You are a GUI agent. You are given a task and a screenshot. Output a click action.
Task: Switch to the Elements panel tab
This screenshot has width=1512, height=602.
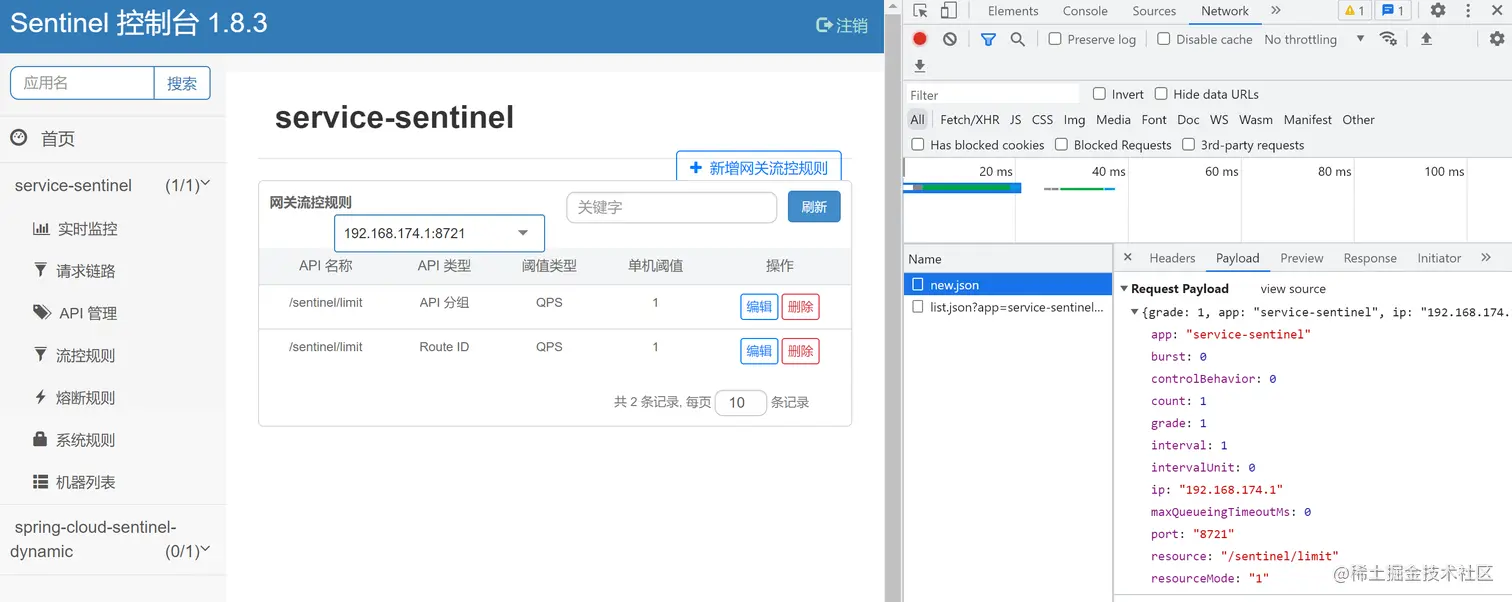(1013, 11)
